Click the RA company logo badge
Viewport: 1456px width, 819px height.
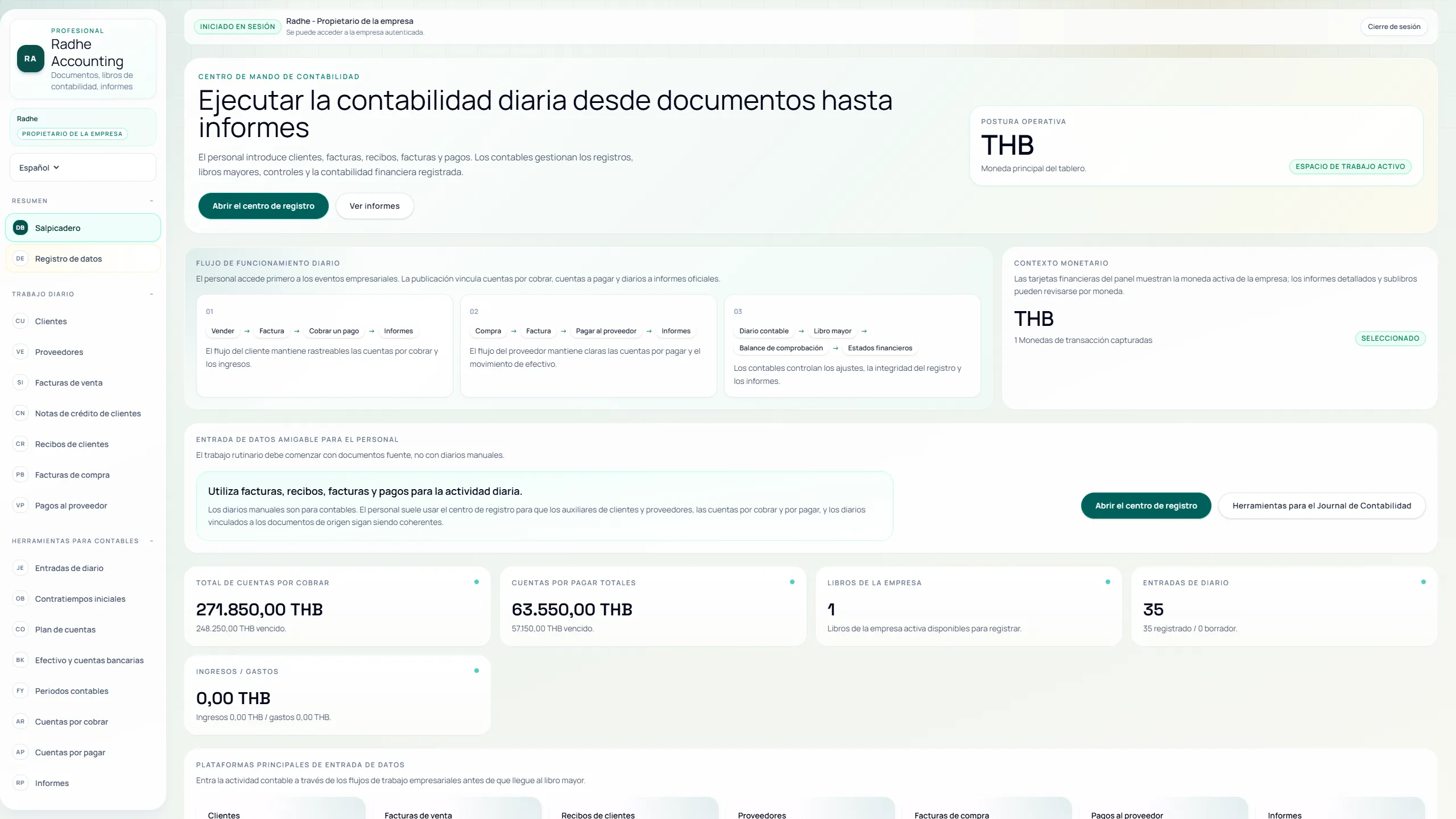point(30,59)
